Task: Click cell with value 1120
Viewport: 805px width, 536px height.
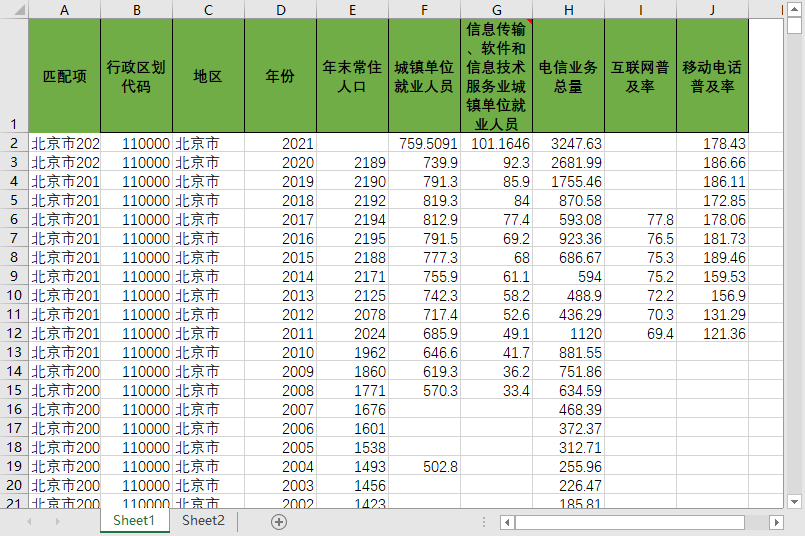Action: tap(568, 333)
